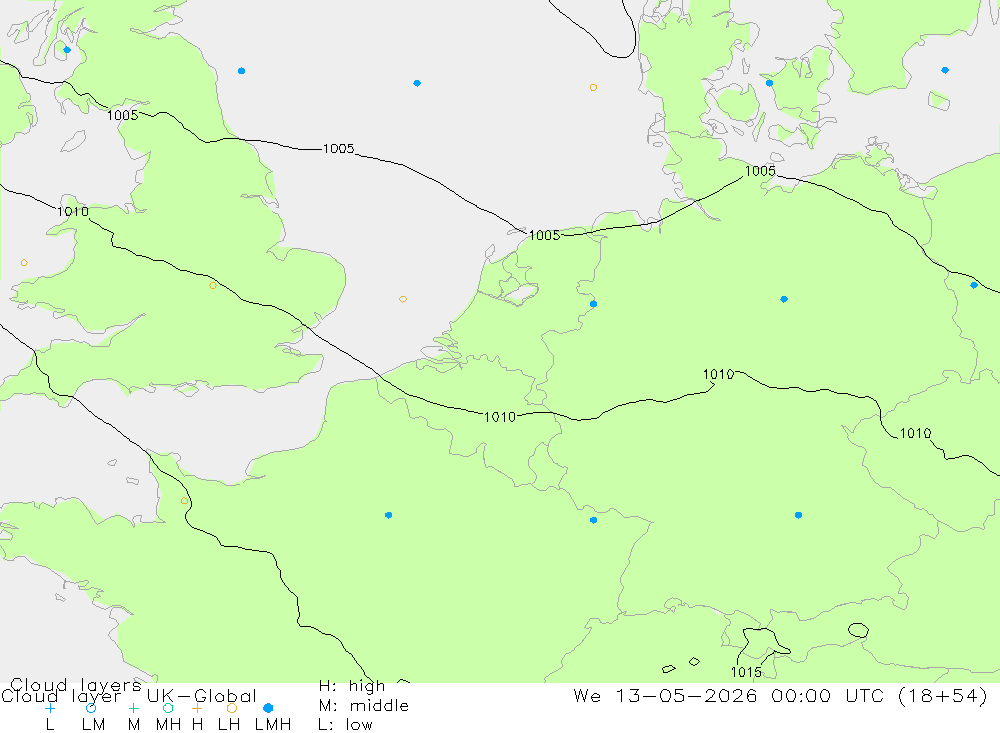Select orange circle in southern North Sea
This screenshot has width=1000, height=733.
coord(403,299)
